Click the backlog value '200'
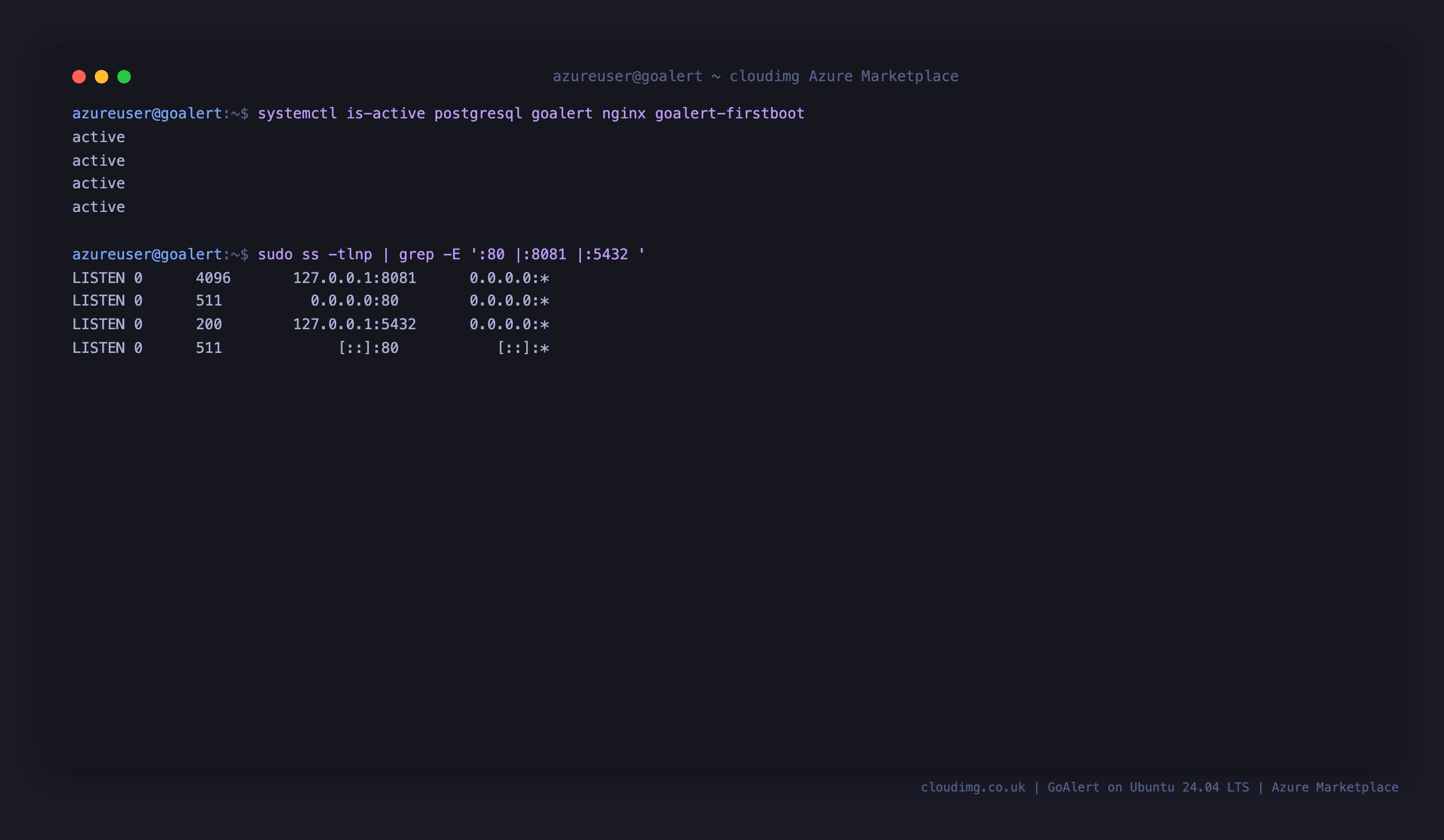 click(209, 324)
